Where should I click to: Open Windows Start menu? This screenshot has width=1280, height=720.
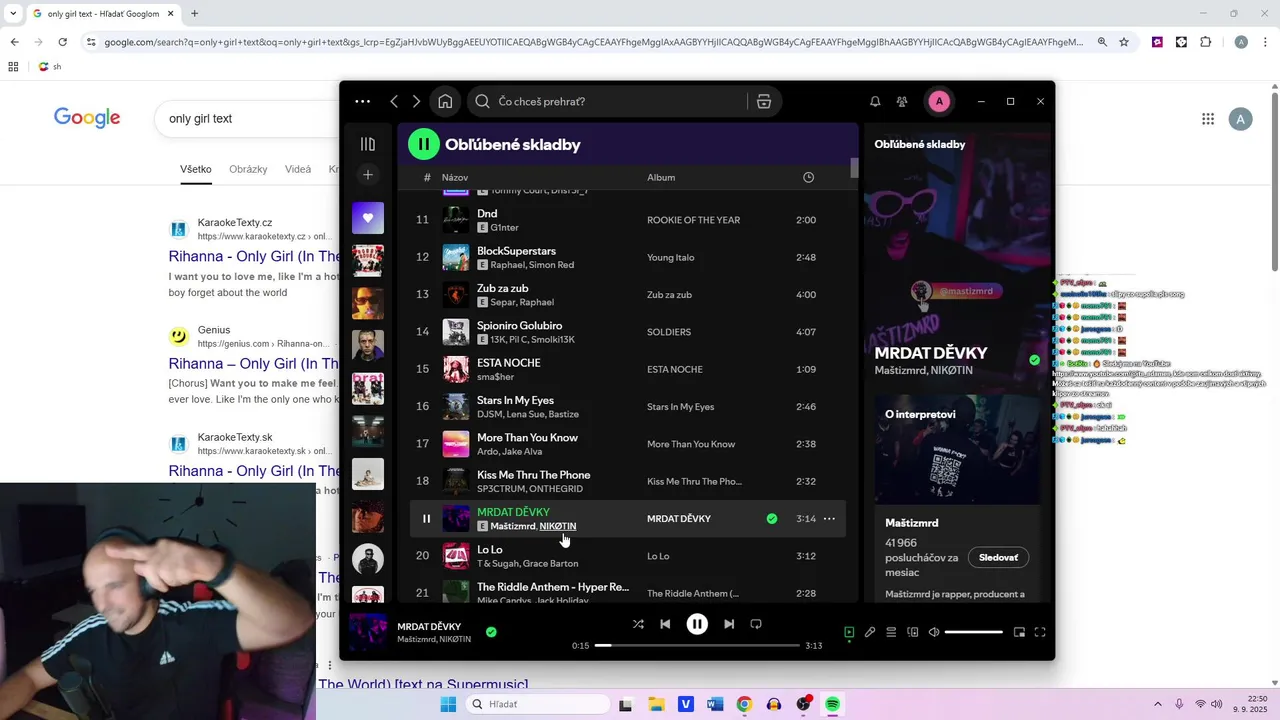click(449, 704)
